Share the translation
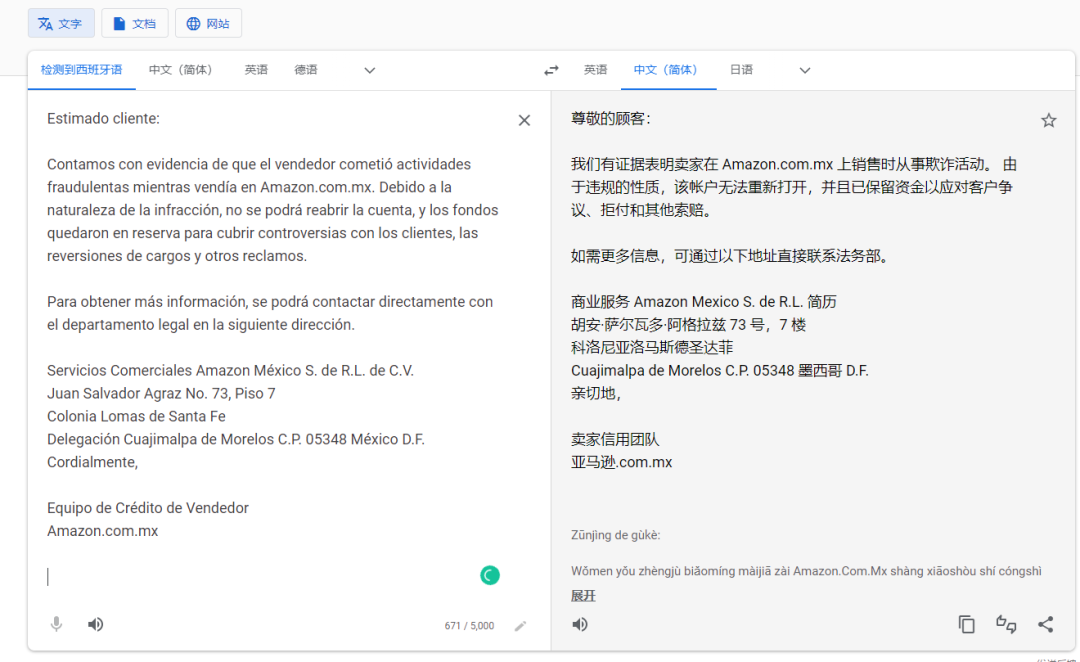The height and width of the screenshot is (662, 1080). click(x=1046, y=624)
